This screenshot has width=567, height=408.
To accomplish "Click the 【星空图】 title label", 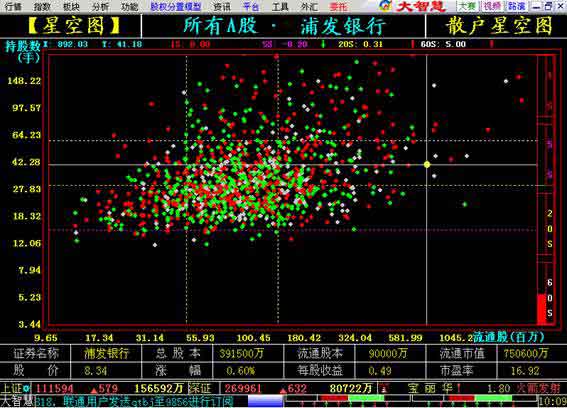I will [x=74, y=26].
